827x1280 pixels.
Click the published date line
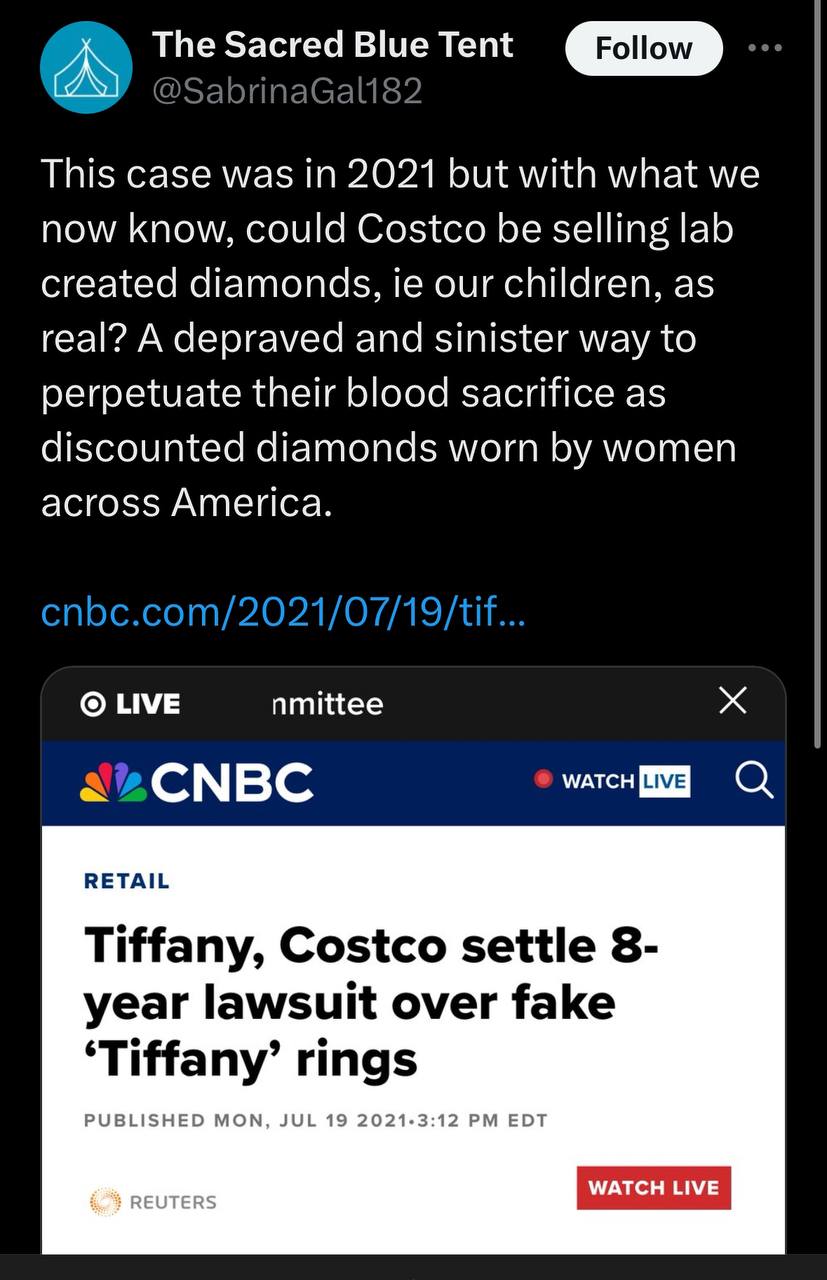click(315, 1120)
